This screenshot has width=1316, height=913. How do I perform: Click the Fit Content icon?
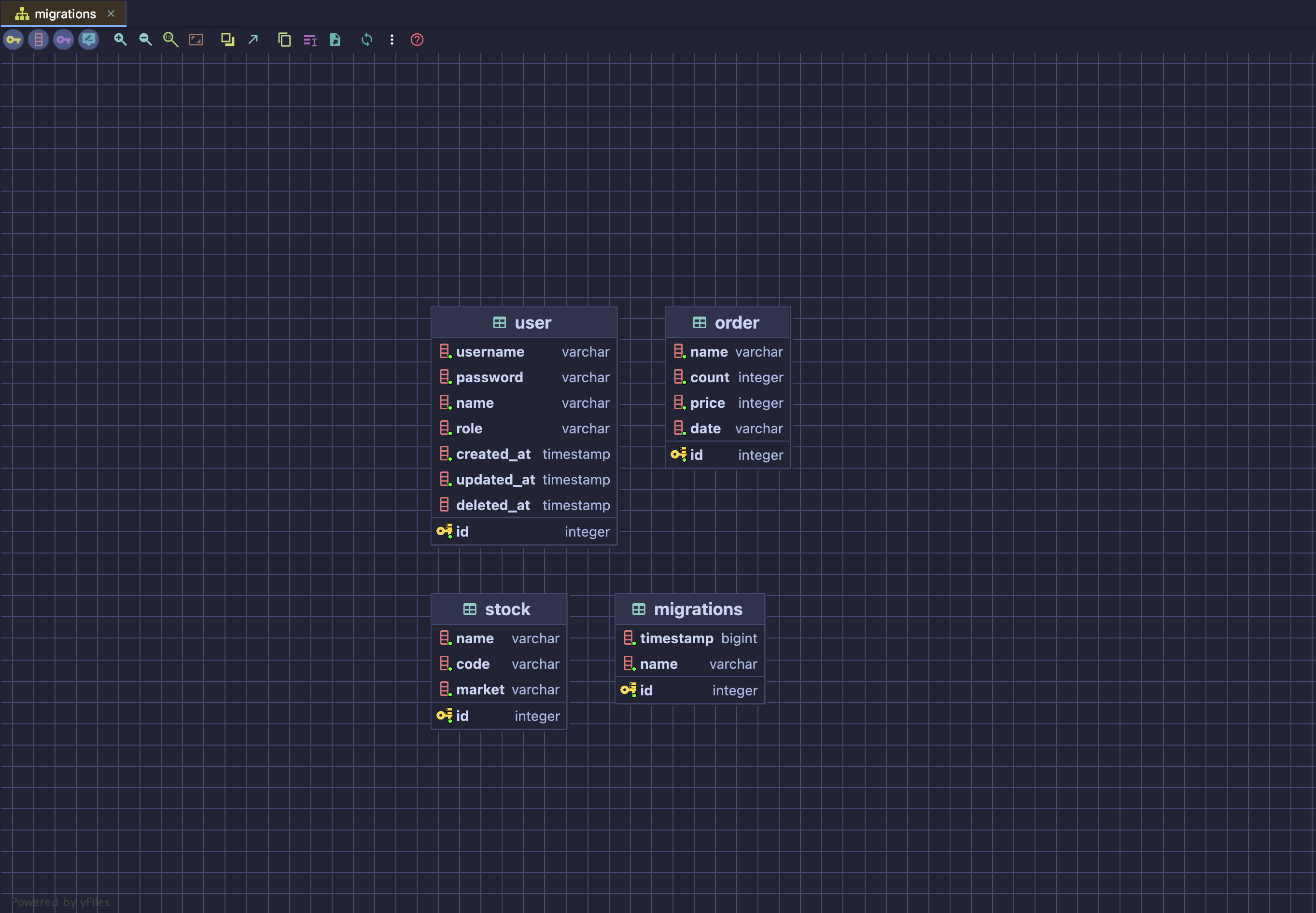[x=196, y=40]
